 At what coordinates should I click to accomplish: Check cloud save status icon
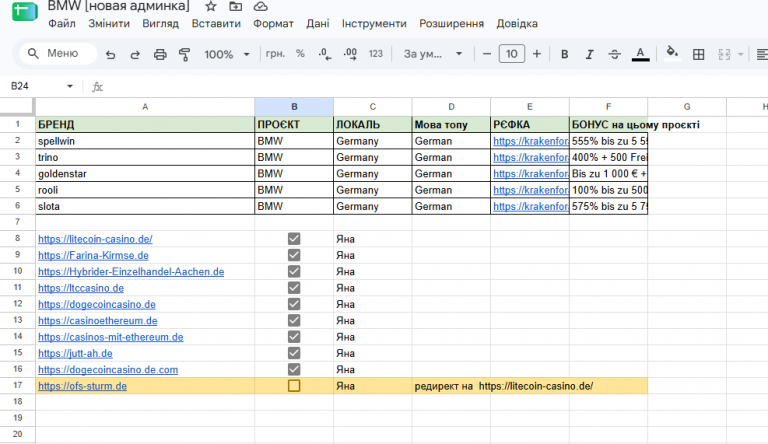[x=261, y=6]
